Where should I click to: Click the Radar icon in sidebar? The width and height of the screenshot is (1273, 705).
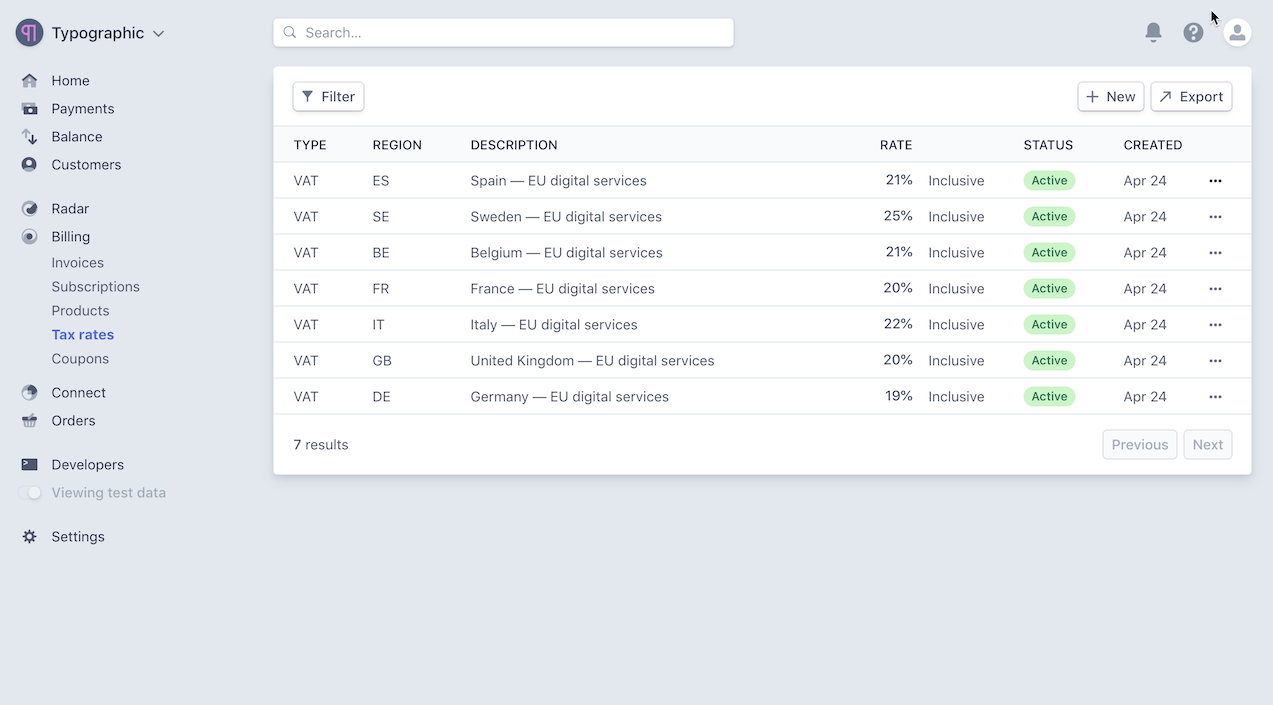click(x=30, y=209)
